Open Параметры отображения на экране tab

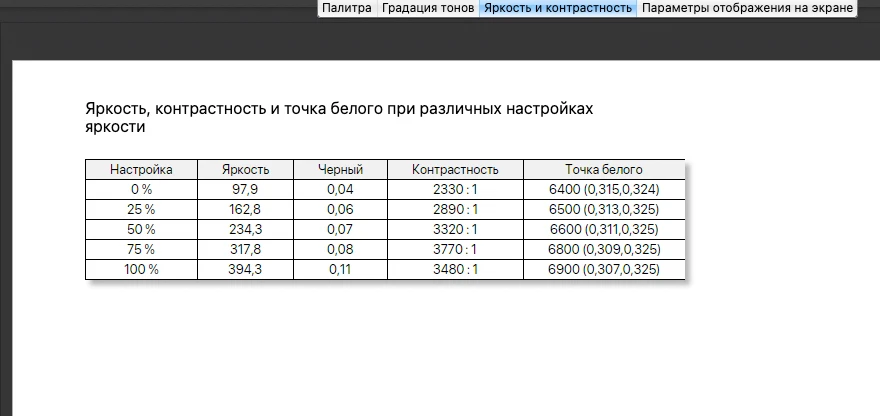pyautogui.click(x=747, y=8)
